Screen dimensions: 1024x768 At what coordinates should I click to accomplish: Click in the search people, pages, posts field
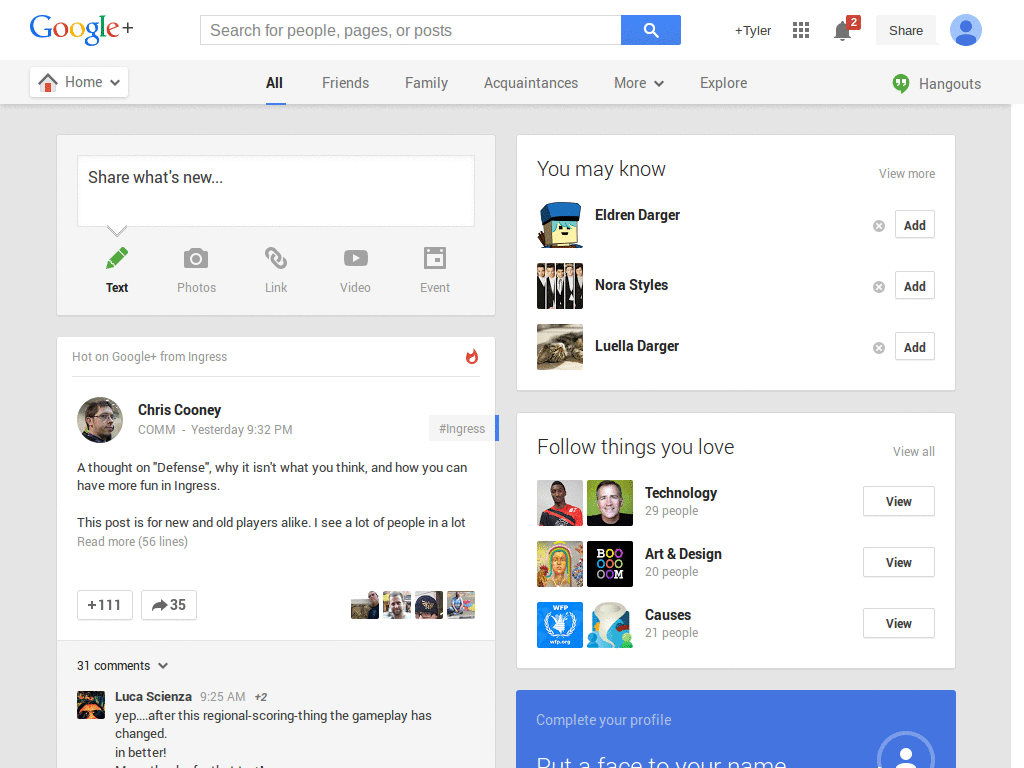coord(411,30)
